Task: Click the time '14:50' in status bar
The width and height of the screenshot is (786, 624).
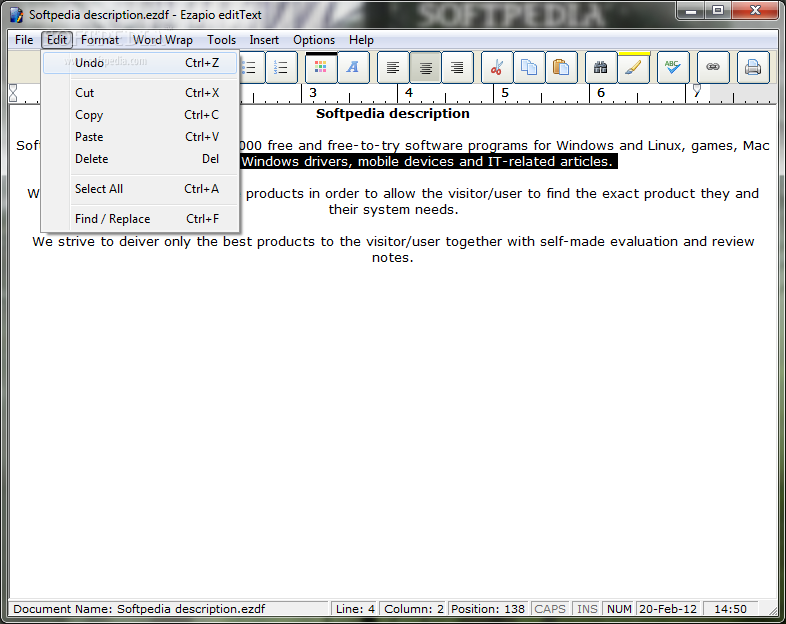Action: (730, 609)
